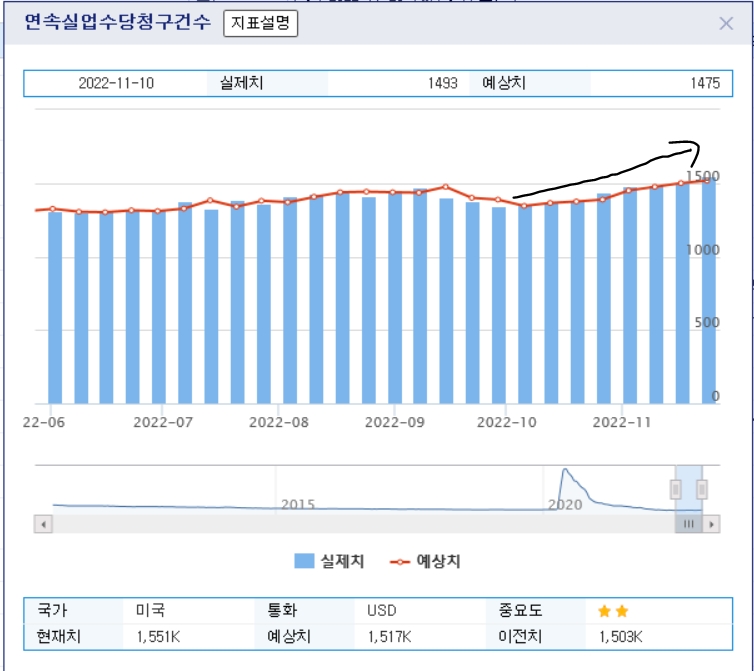Viewport: 754px width, 671px height.
Task: Click the 2022-11 axis label
Action: click(622, 422)
